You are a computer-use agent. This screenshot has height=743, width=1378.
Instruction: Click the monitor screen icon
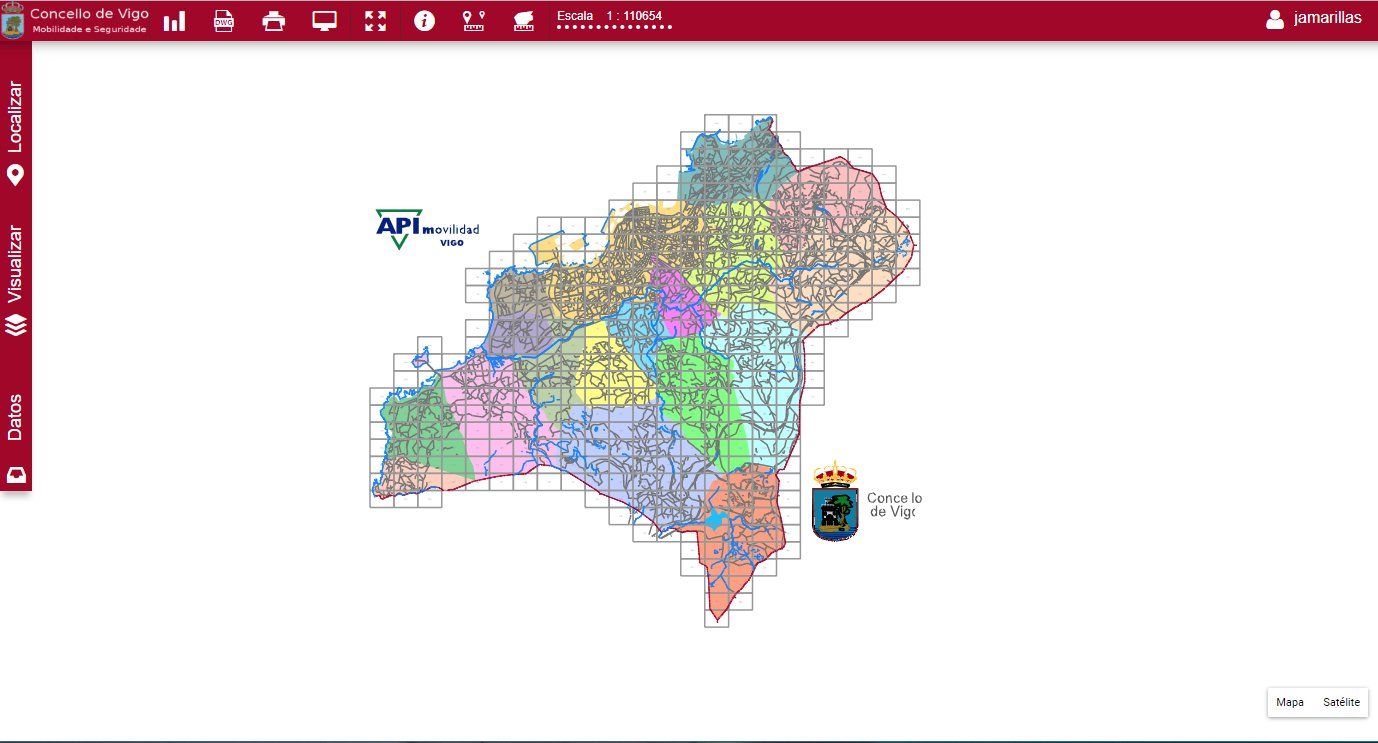point(324,21)
